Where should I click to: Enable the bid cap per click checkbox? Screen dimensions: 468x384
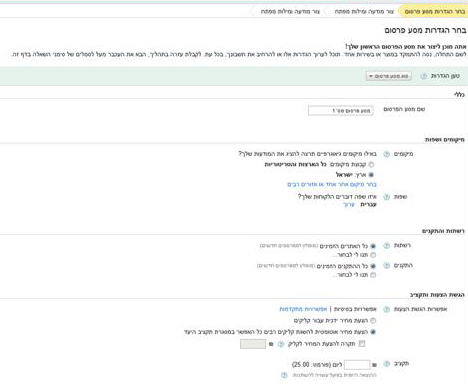click(362, 344)
